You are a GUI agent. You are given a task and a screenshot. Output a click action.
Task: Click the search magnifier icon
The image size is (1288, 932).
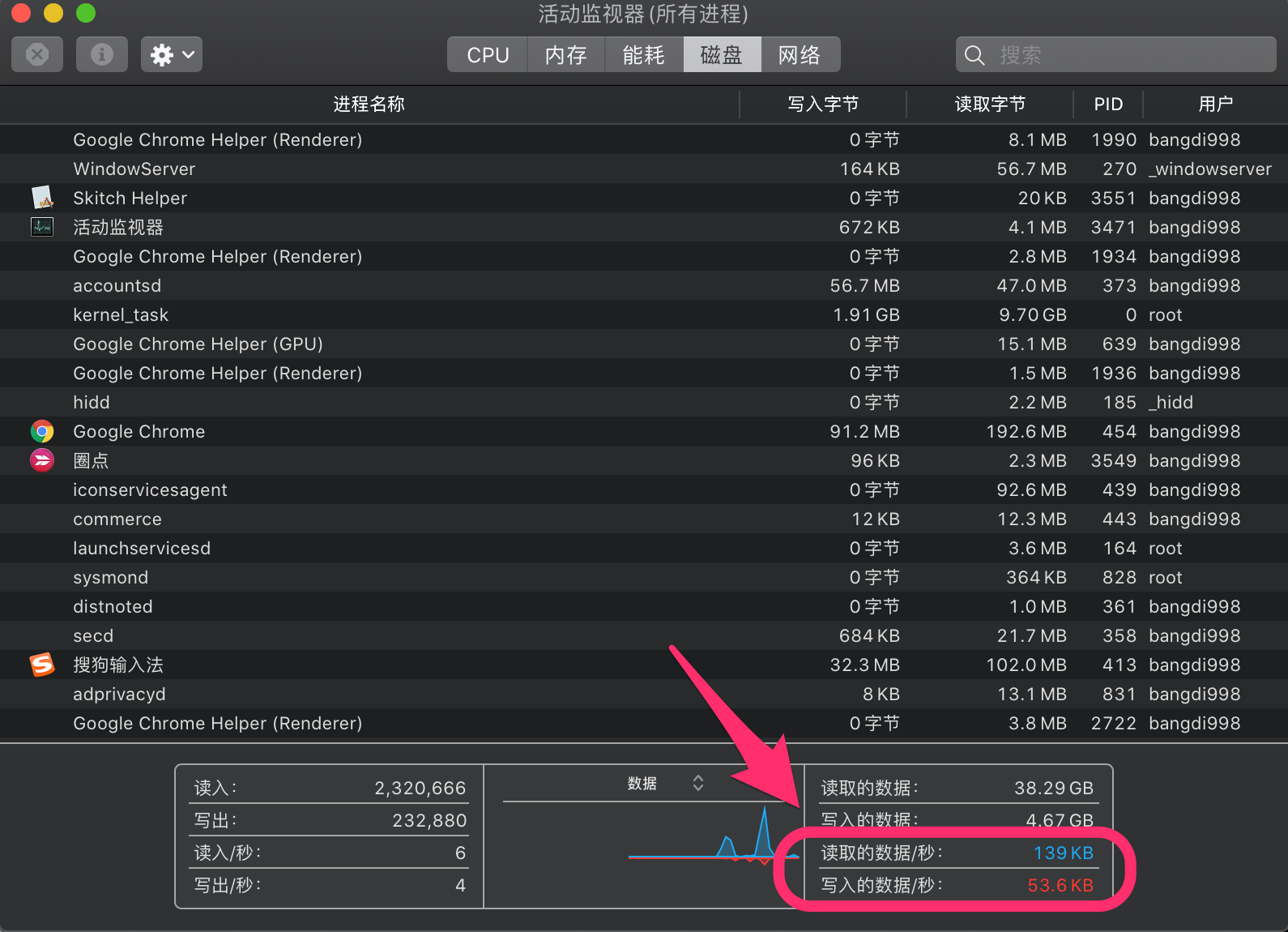975,55
